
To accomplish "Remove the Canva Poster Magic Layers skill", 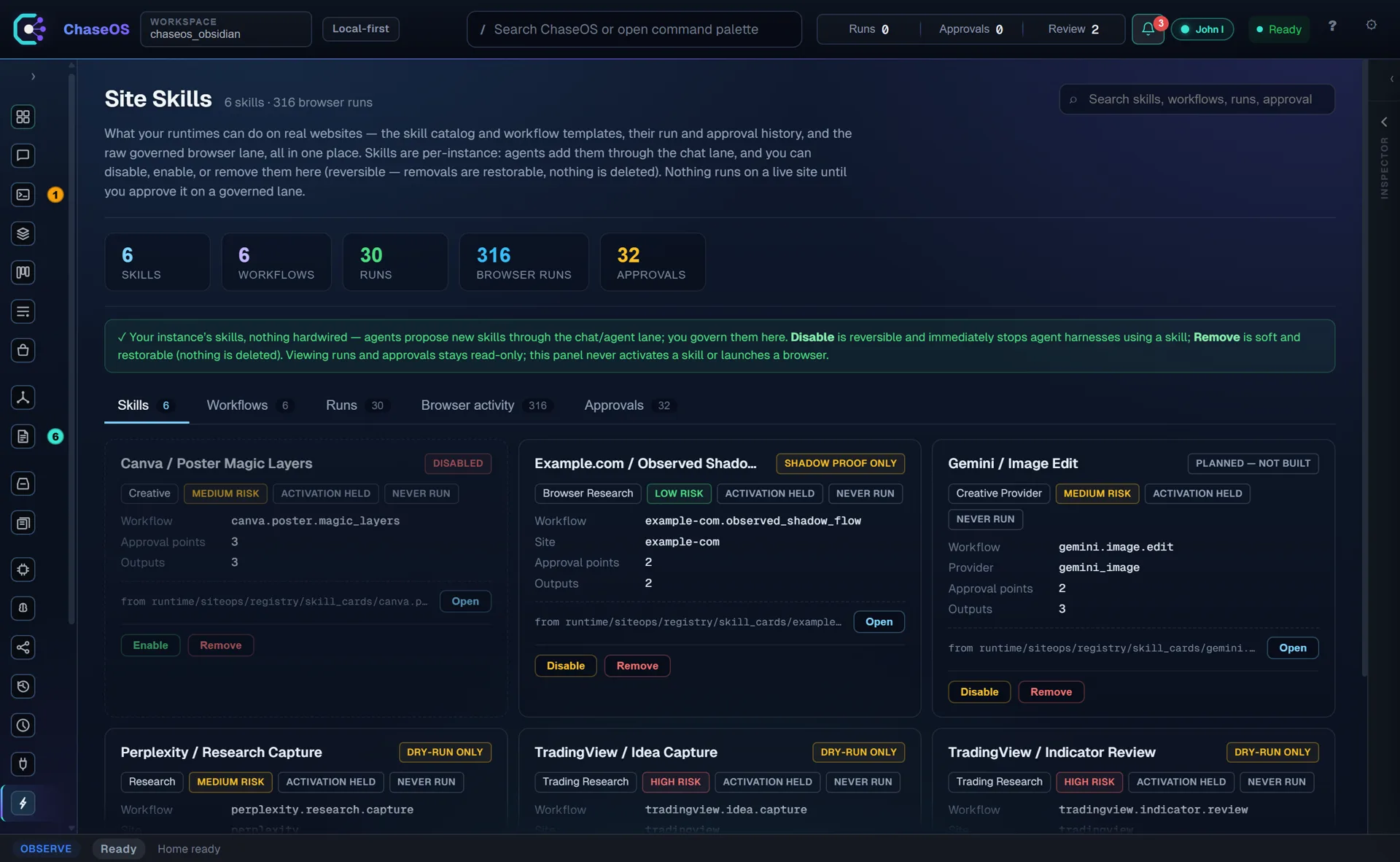I will (221, 645).
